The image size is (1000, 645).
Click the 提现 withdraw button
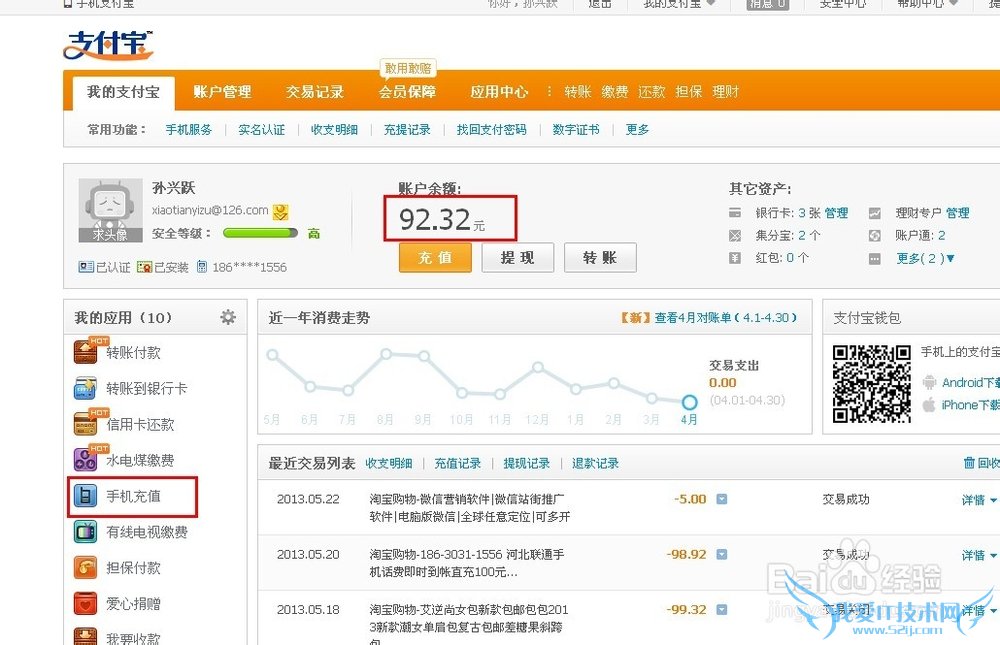[x=517, y=258]
